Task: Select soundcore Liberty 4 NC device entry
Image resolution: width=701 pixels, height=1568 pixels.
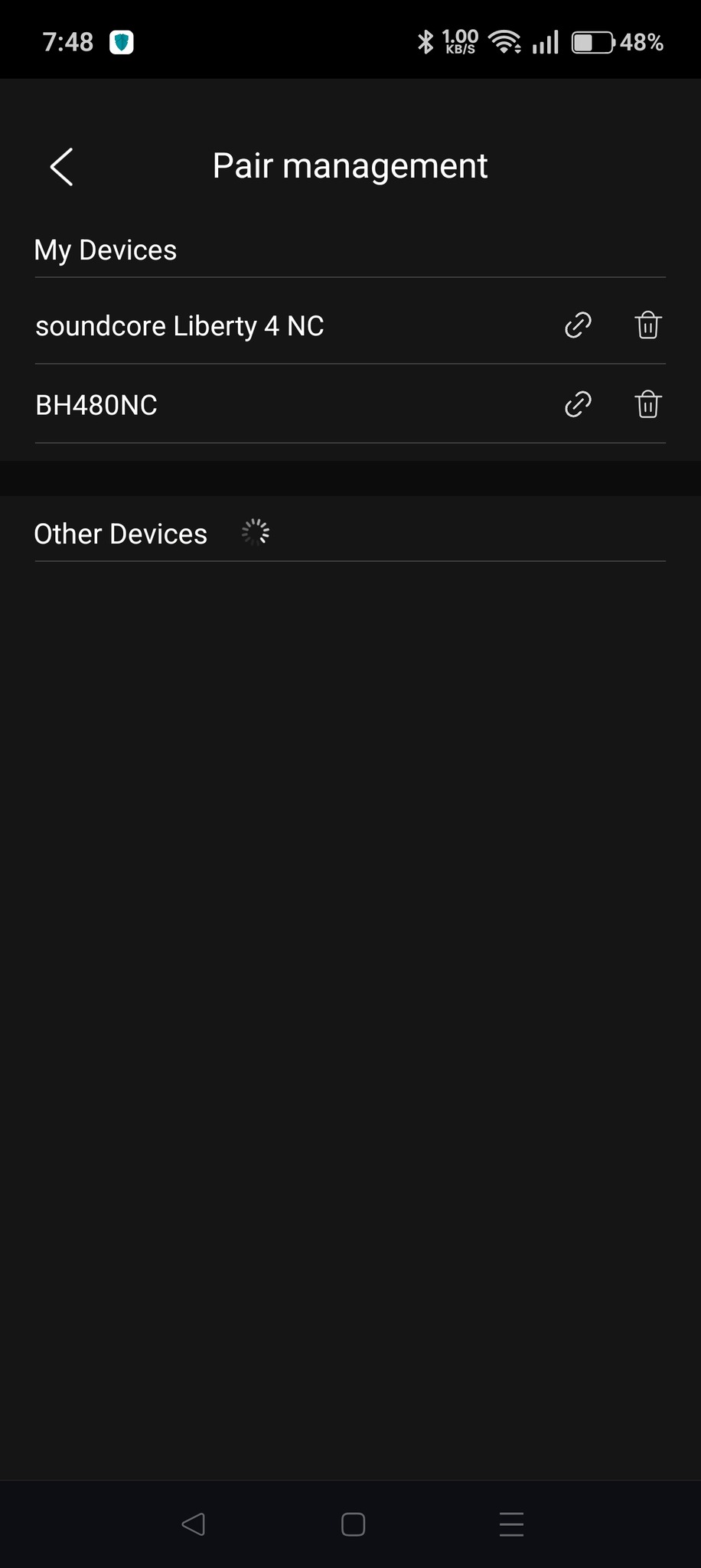Action: (x=350, y=325)
